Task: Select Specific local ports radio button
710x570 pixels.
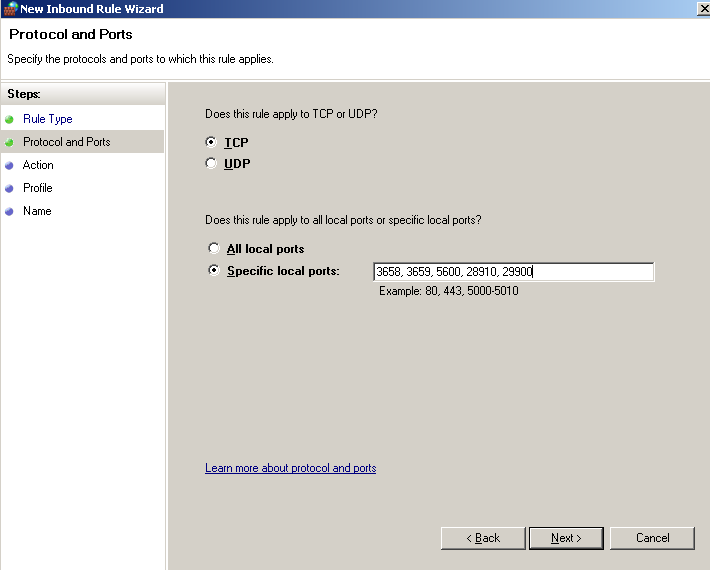Action: coord(214,270)
